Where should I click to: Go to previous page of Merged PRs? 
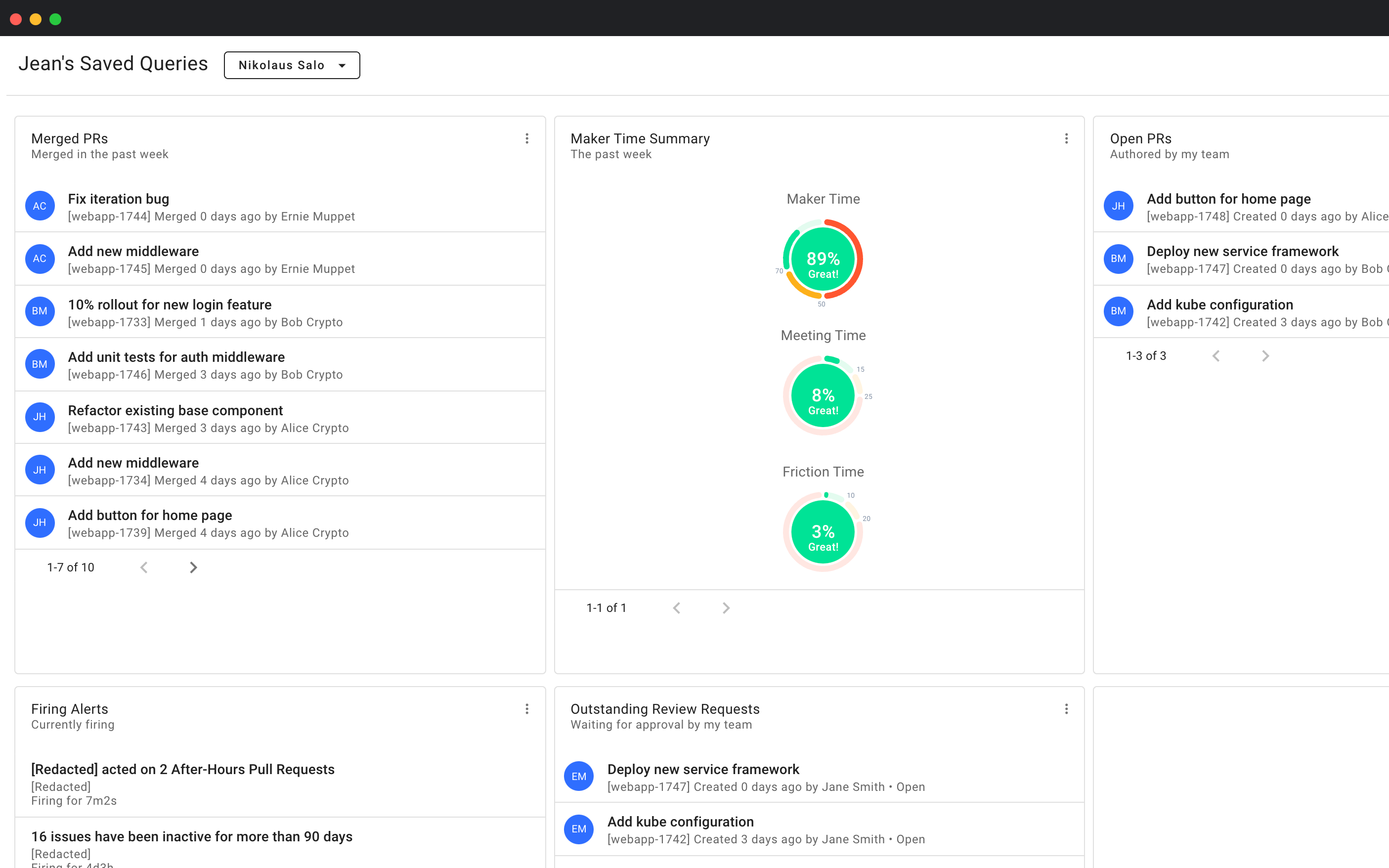[x=144, y=567]
